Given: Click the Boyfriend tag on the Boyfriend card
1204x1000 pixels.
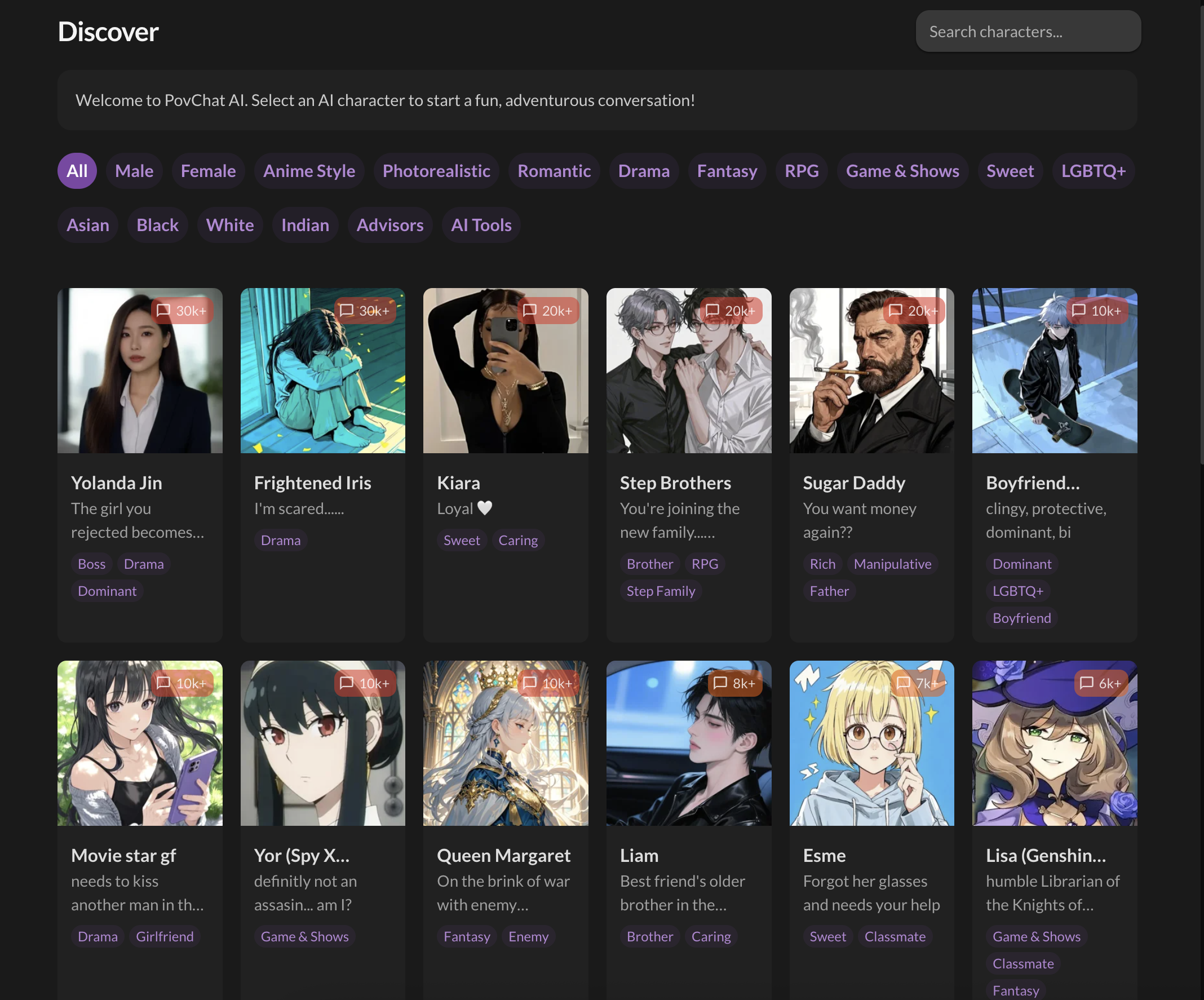Looking at the screenshot, I should pos(1021,618).
